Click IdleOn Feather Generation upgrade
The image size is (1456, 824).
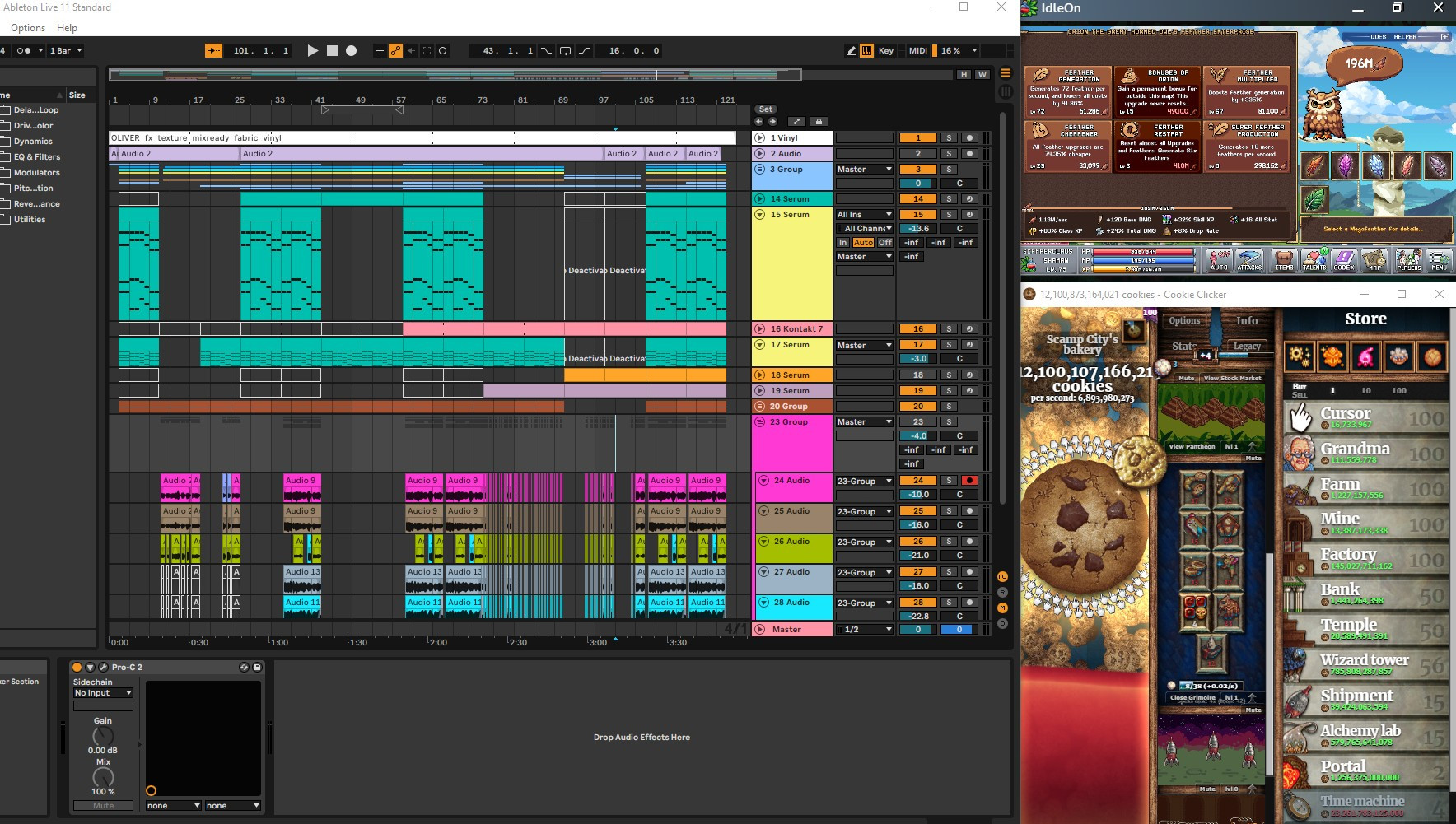pos(1067,91)
